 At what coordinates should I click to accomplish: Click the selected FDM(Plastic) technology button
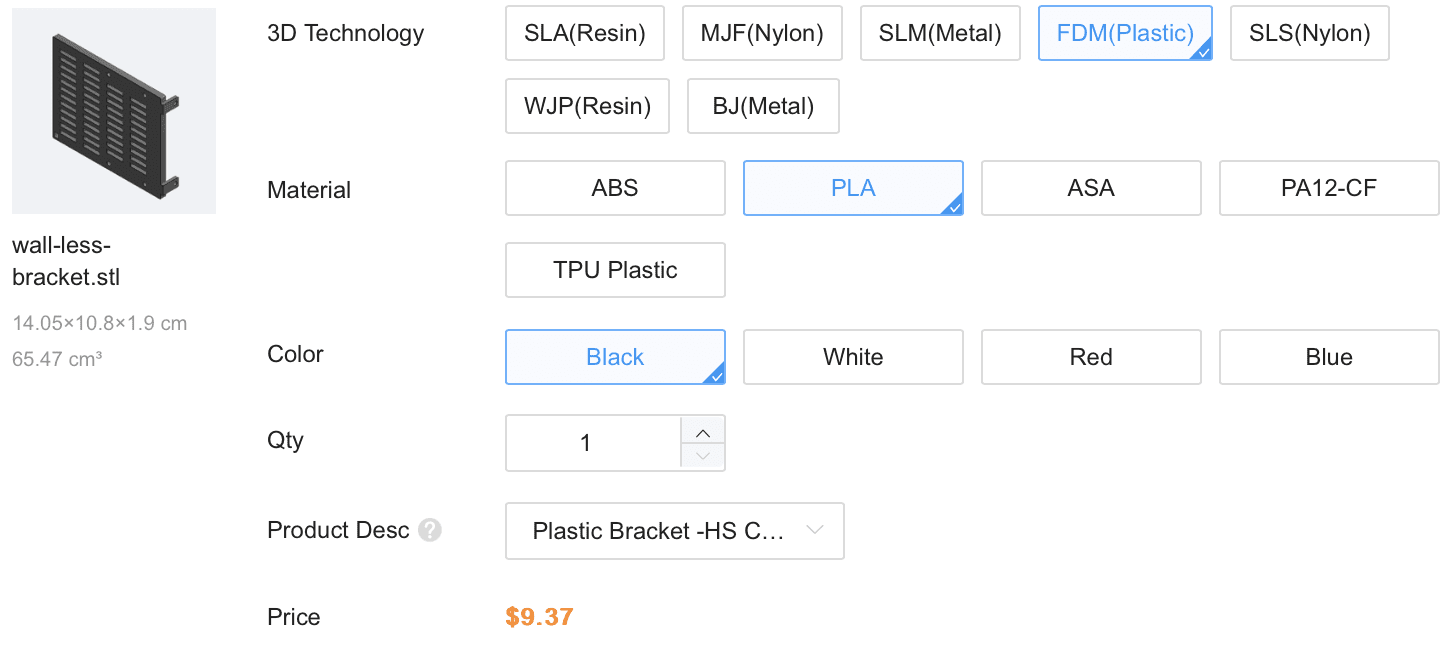pyautogui.click(x=1125, y=34)
